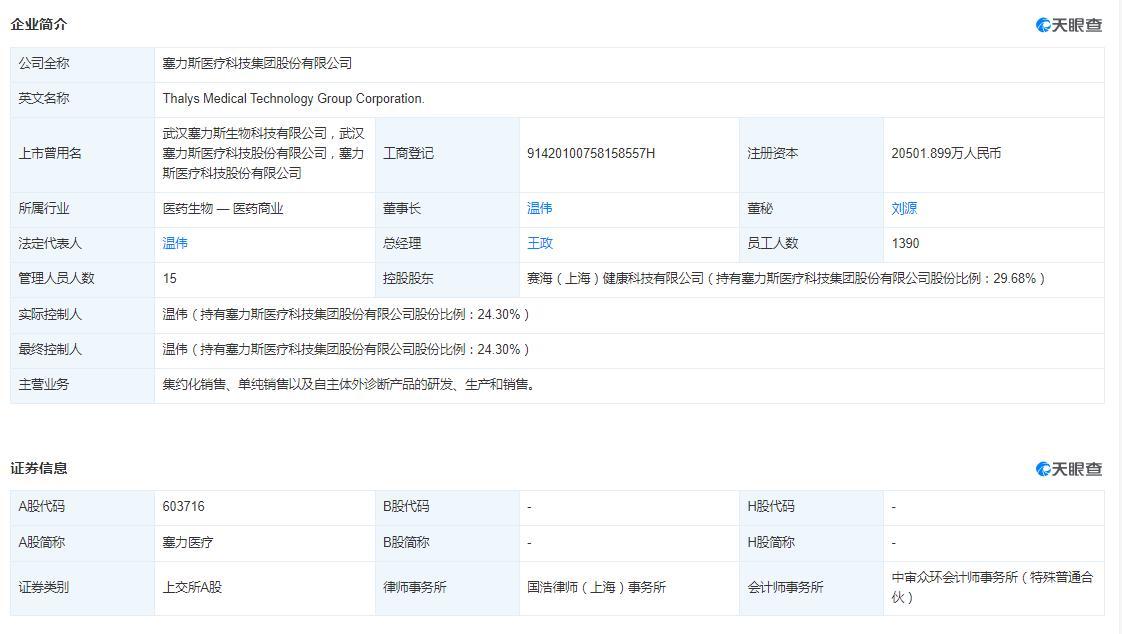Viewport: 1122px width, 634px height.
Task: Open board secretary link 刘源
Action: coord(904,208)
